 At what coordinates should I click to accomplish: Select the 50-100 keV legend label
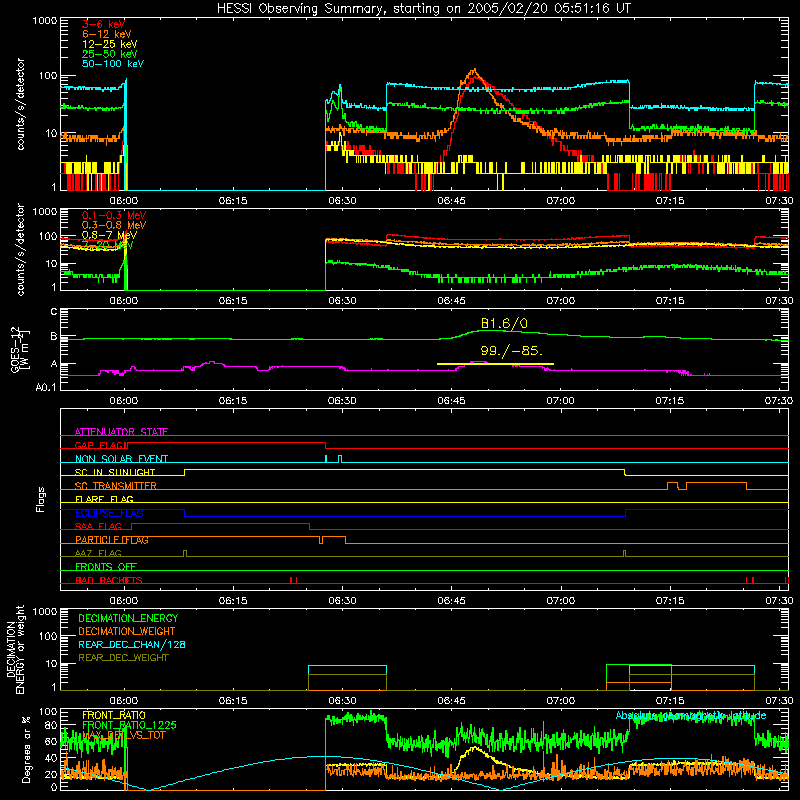(x=113, y=64)
